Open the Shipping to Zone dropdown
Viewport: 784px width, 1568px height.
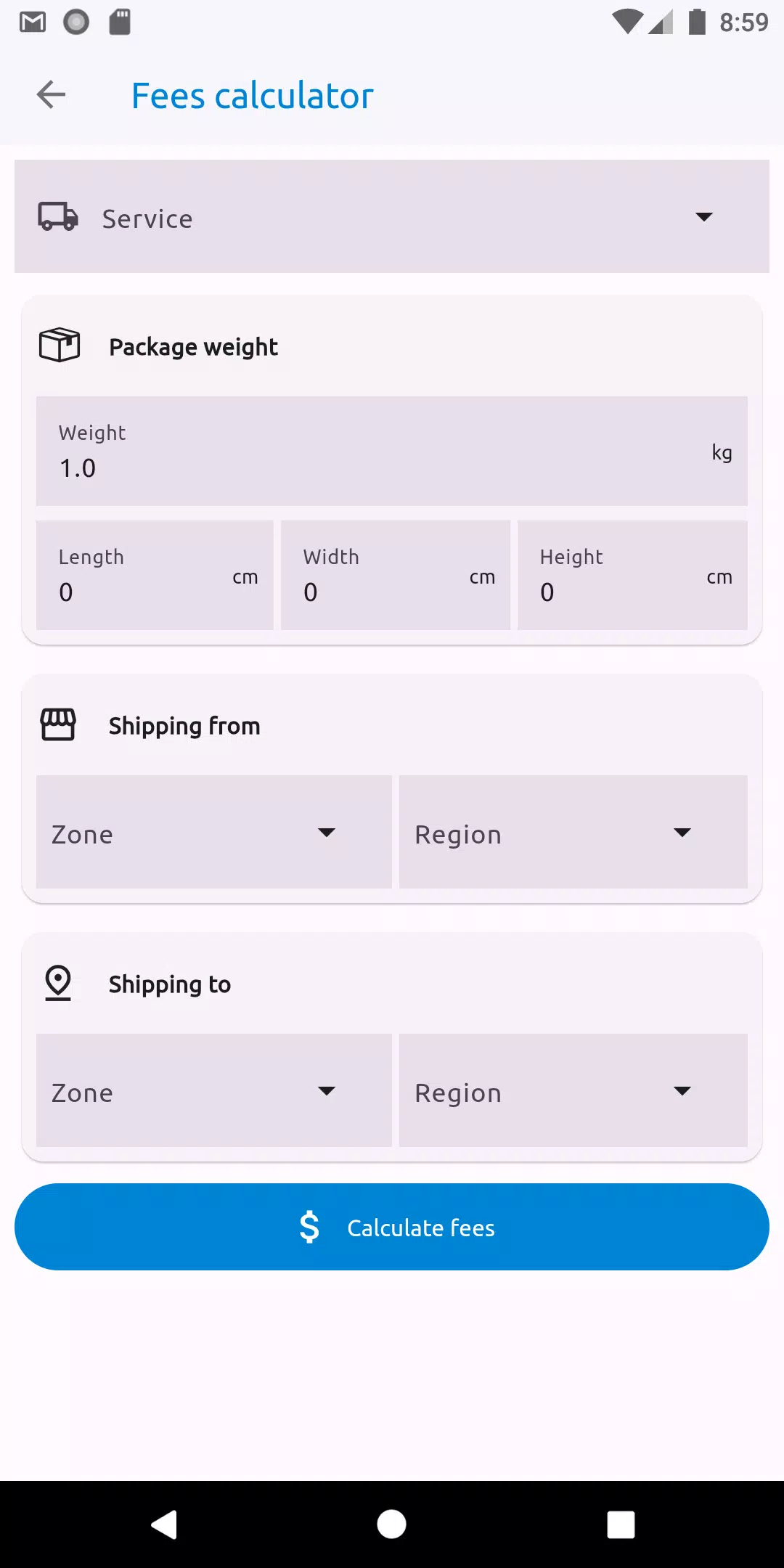pos(214,1090)
